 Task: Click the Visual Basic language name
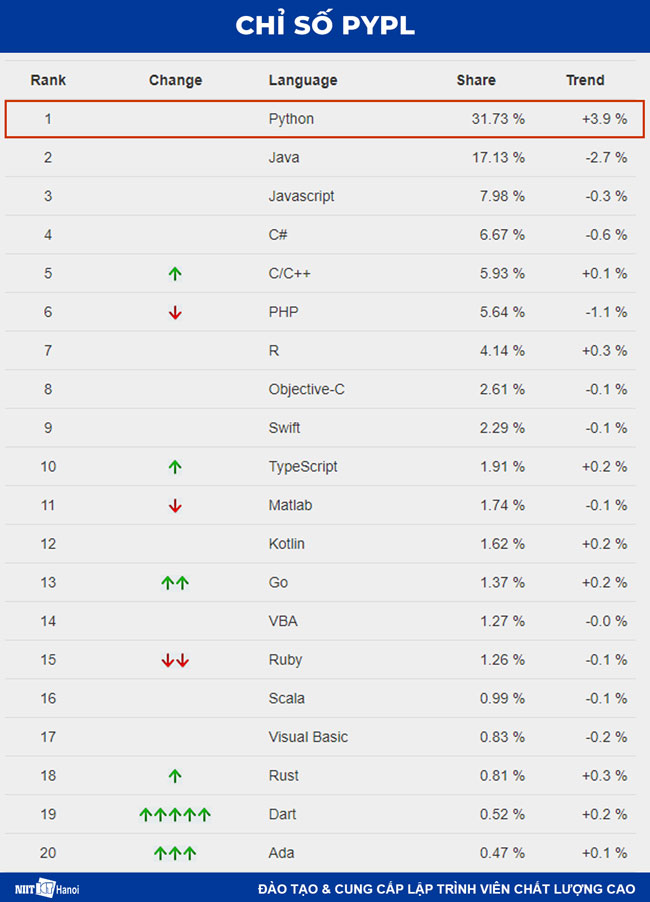pyautogui.click(x=308, y=737)
